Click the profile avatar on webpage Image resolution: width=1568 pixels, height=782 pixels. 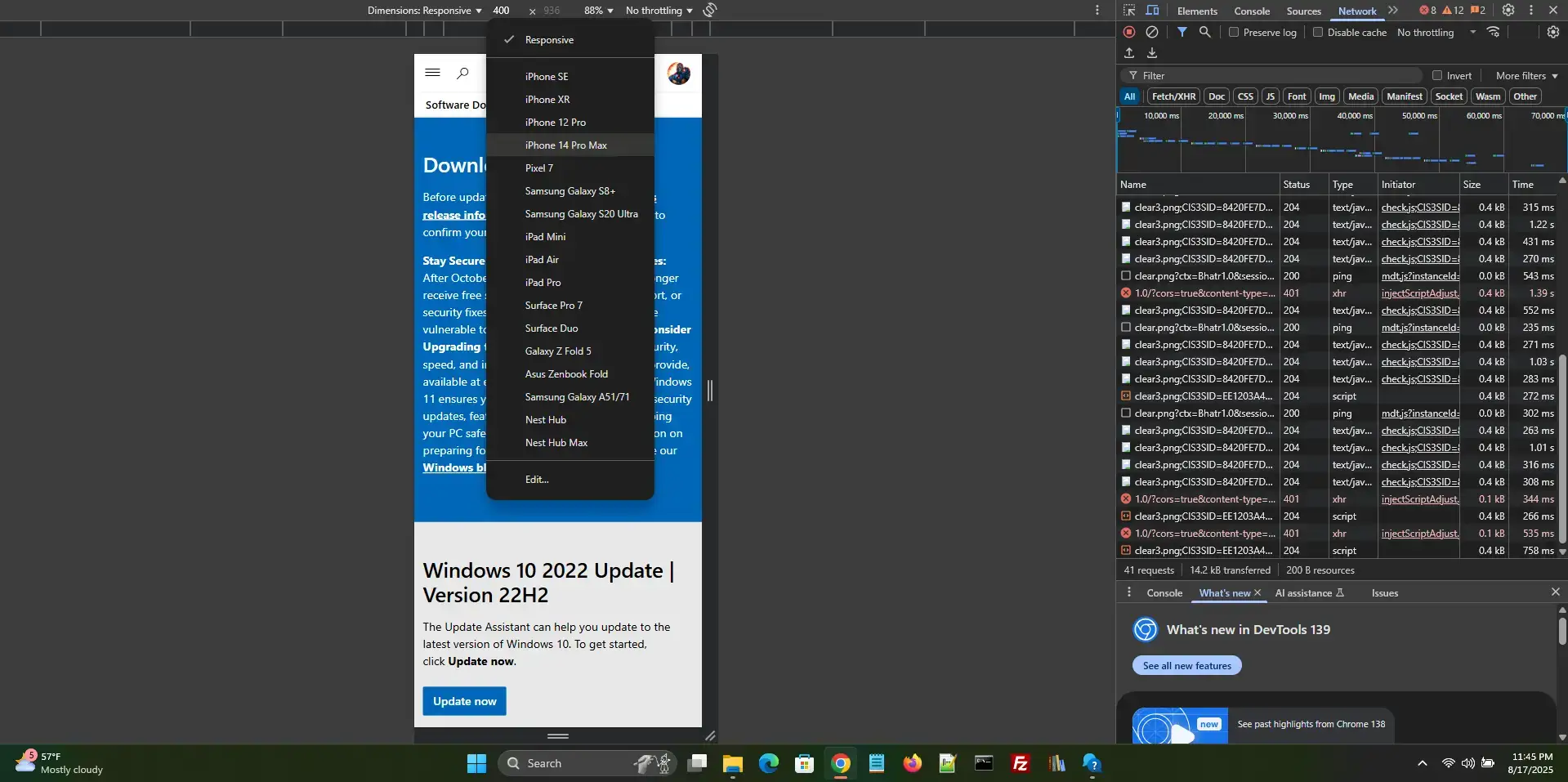(x=679, y=74)
